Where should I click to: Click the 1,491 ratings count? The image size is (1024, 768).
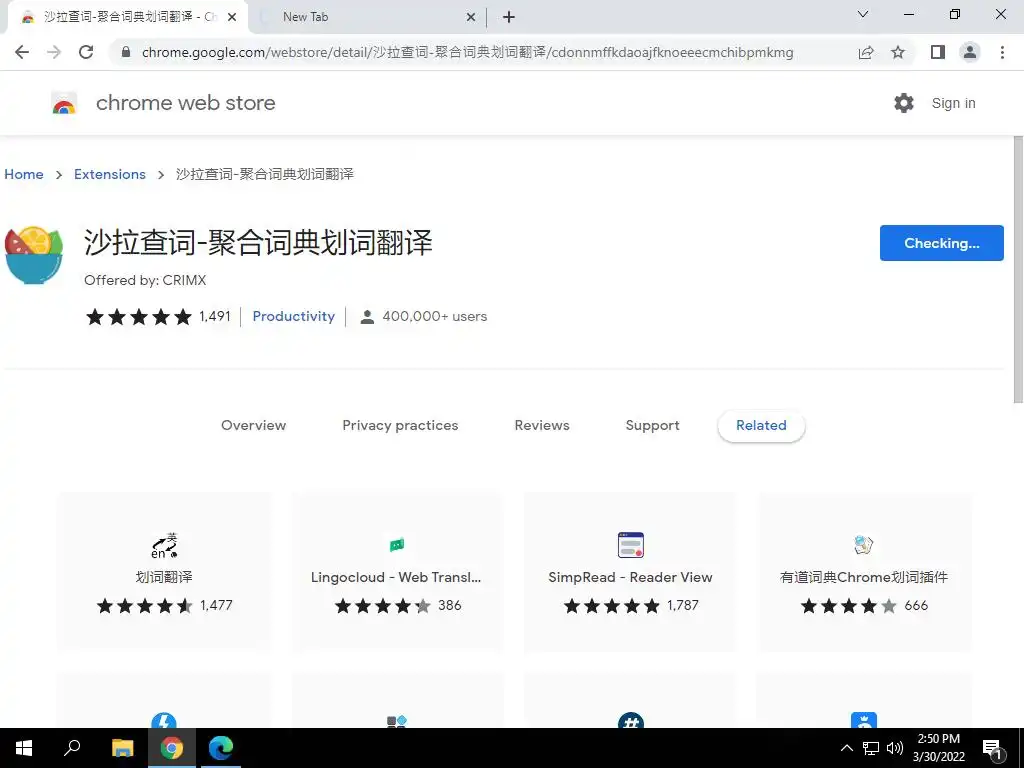[x=215, y=317]
